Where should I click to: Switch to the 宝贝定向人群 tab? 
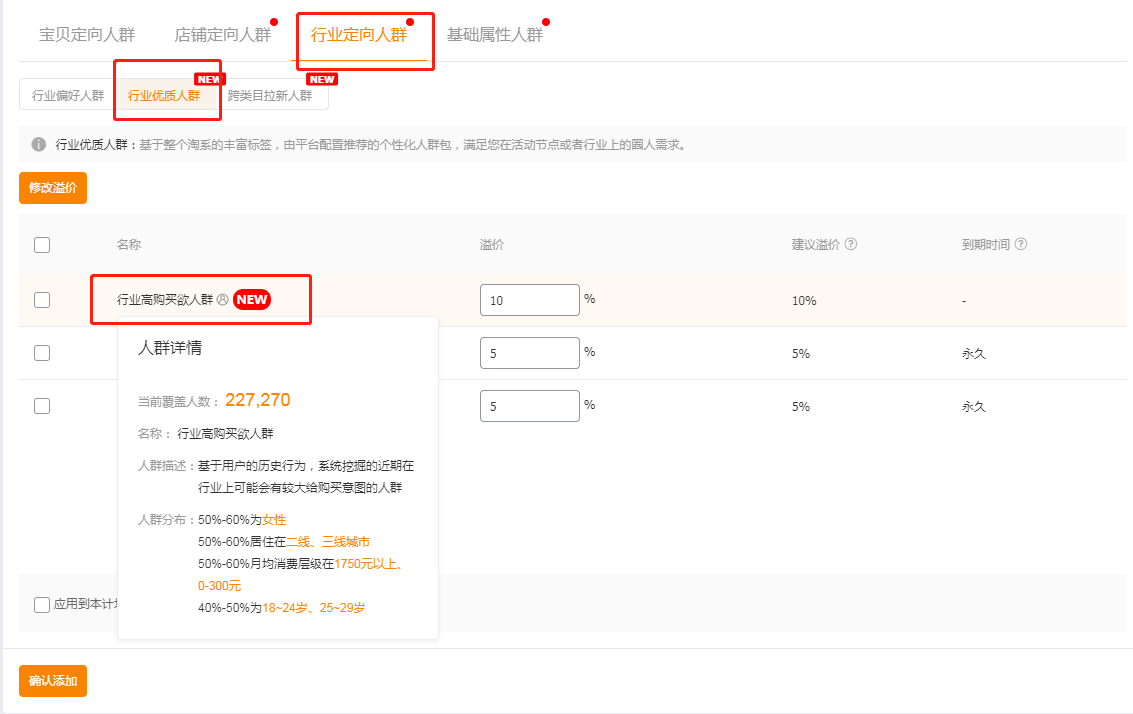point(87,35)
